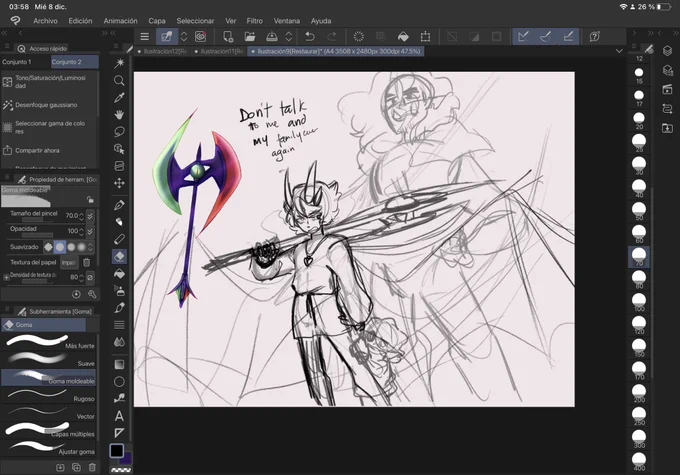Screen dimensions: 680x475
Task: Click the Undo arrow in command bar
Action: 310,37
